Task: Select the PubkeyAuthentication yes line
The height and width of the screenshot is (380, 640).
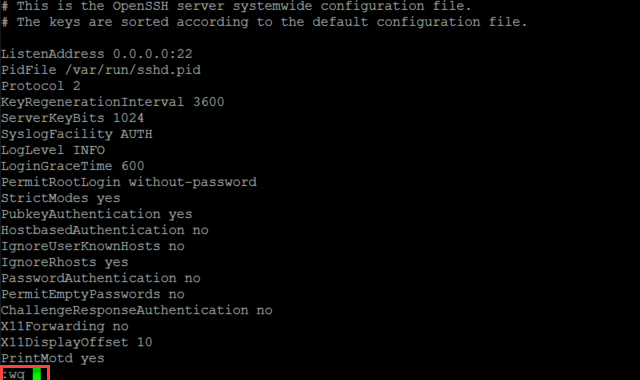Action: click(x=97, y=214)
